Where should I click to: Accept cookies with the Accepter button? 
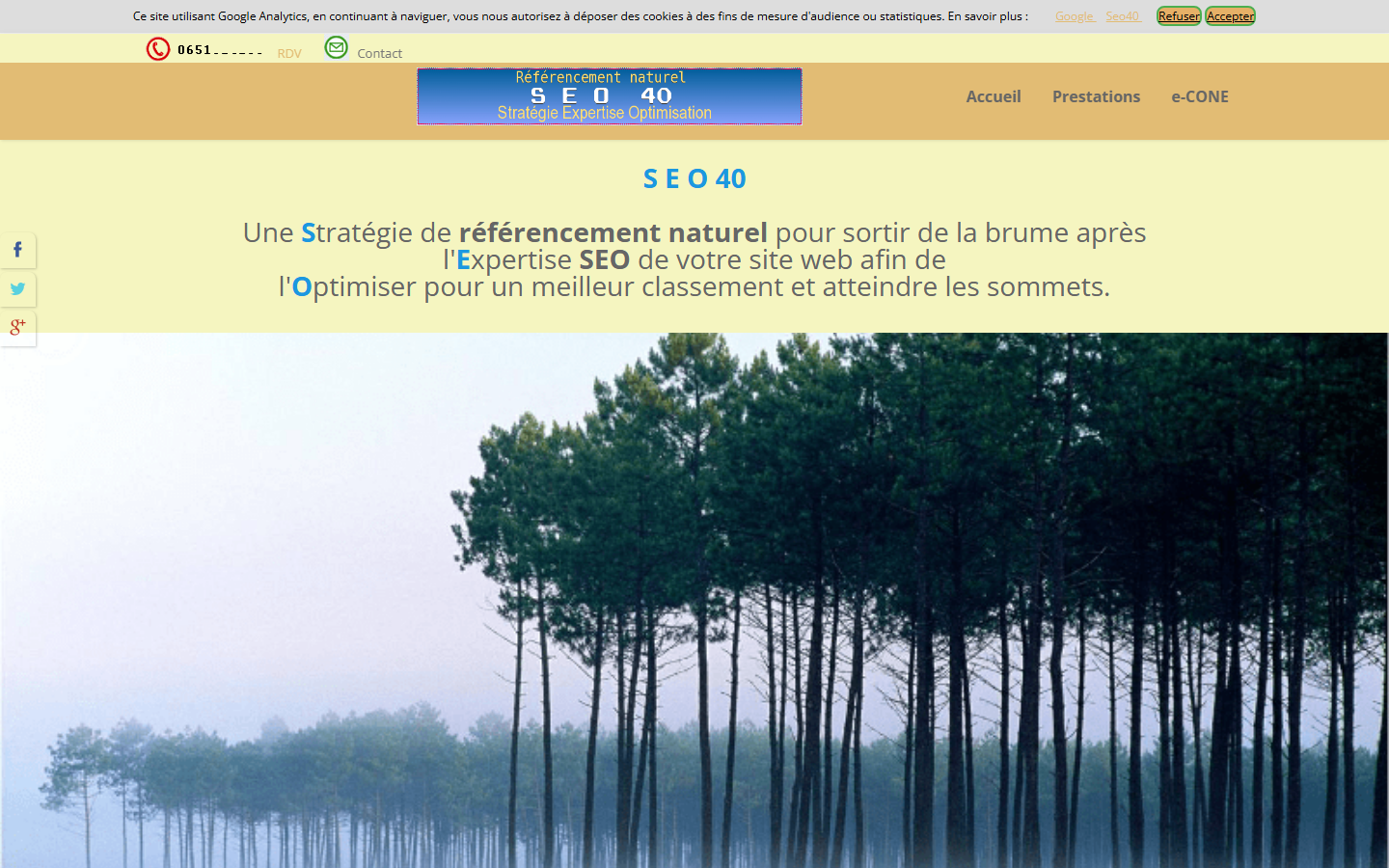[1230, 16]
